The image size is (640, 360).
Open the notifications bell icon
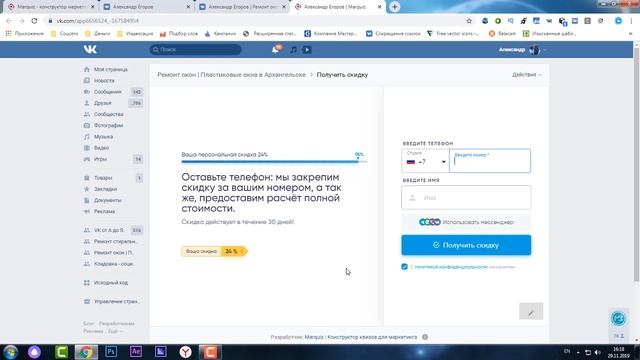(x=276, y=50)
